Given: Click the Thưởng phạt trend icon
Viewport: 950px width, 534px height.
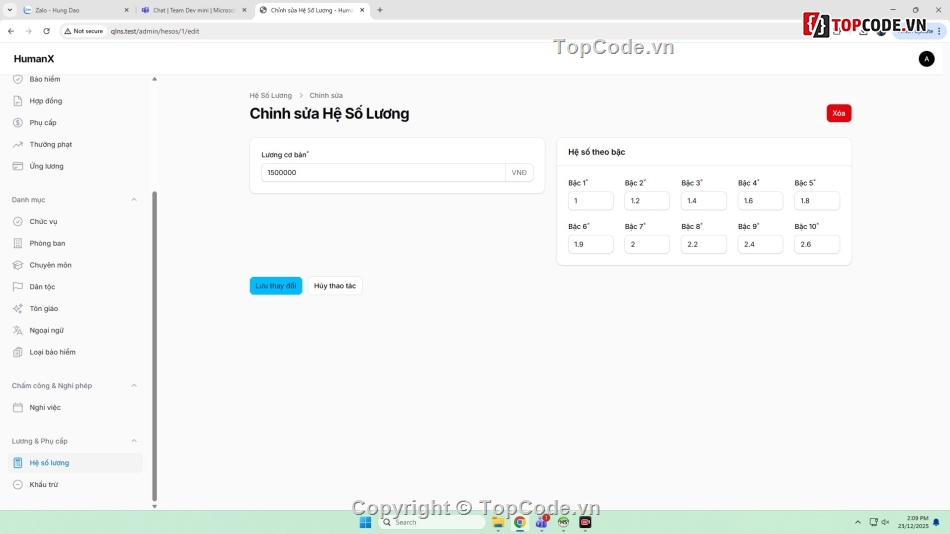Looking at the screenshot, I should (18, 145).
